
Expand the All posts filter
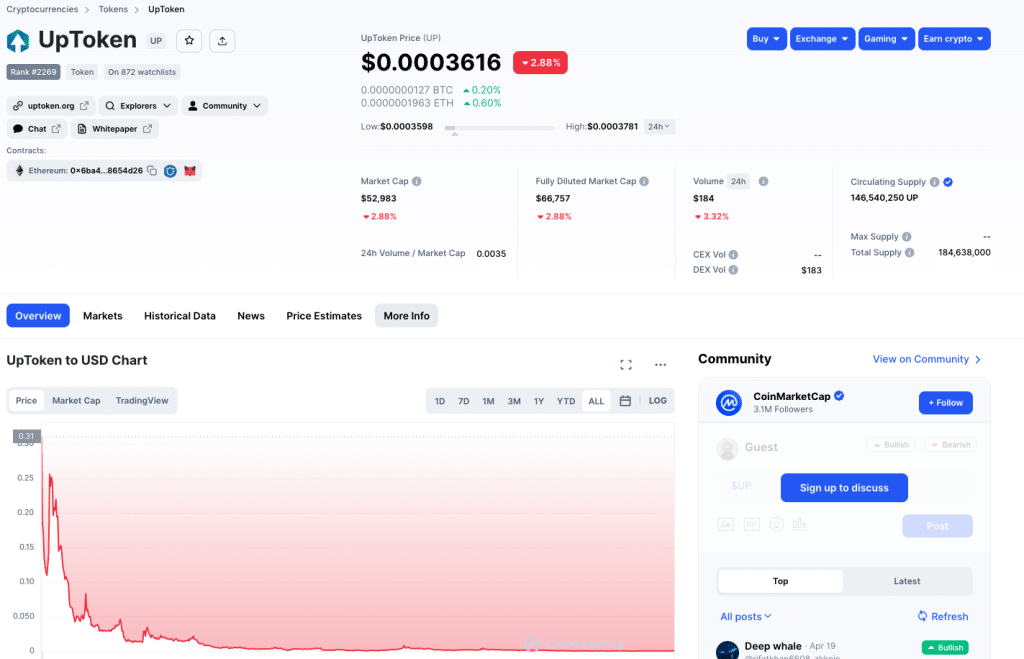(x=746, y=617)
